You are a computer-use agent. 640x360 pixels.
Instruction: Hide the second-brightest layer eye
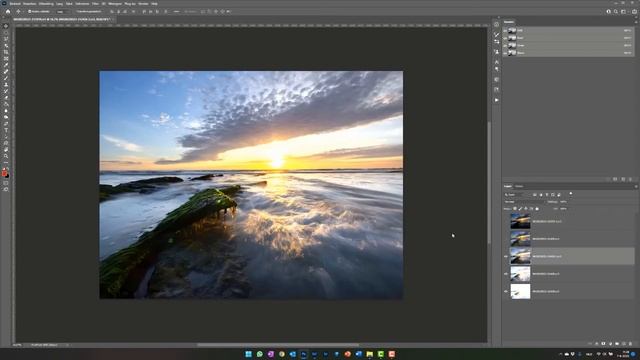coord(506,274)
